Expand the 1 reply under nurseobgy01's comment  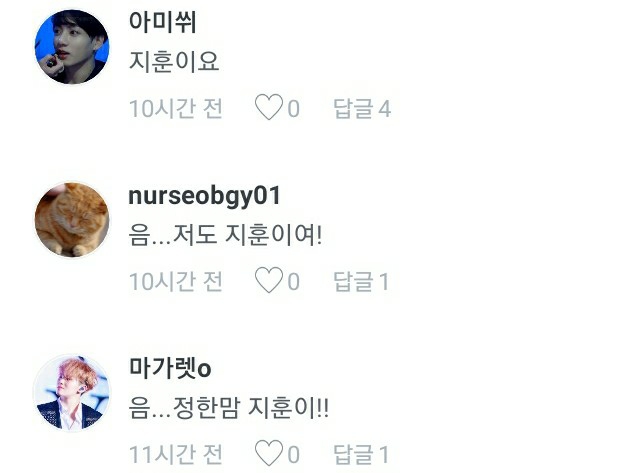click(x=361, y=281)
